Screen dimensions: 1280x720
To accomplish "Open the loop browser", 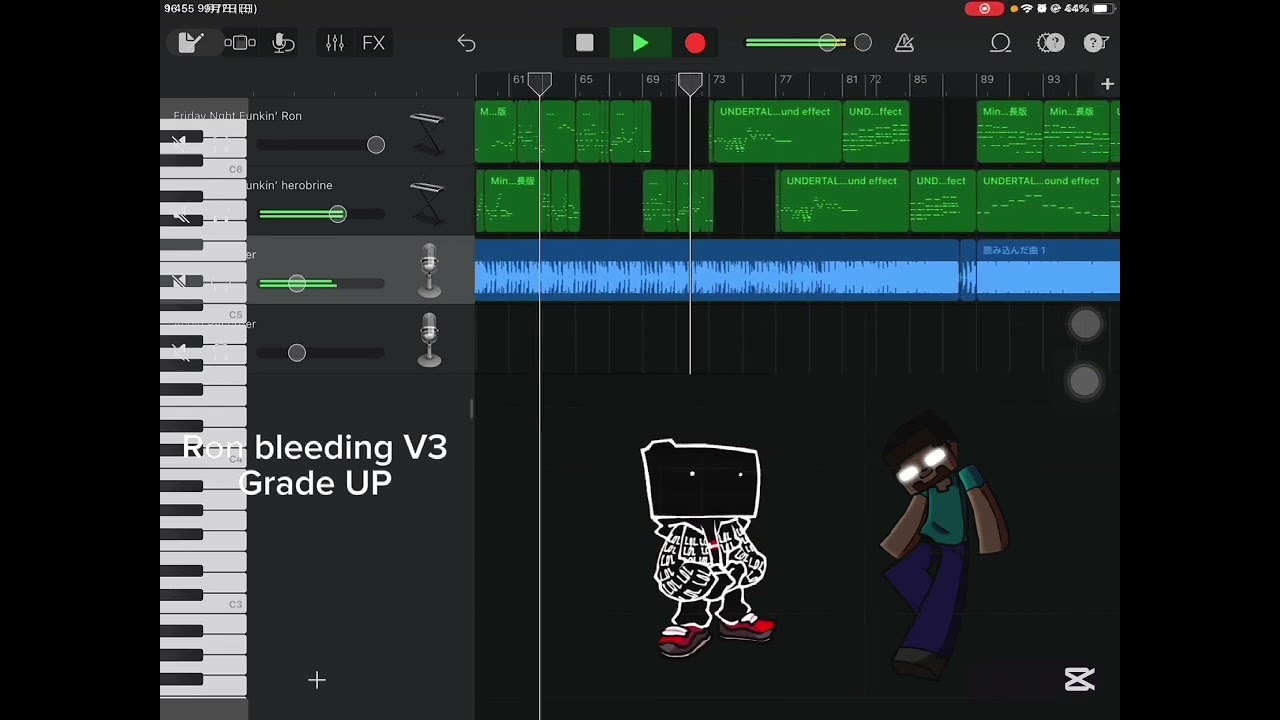I will pos(1000,43).
